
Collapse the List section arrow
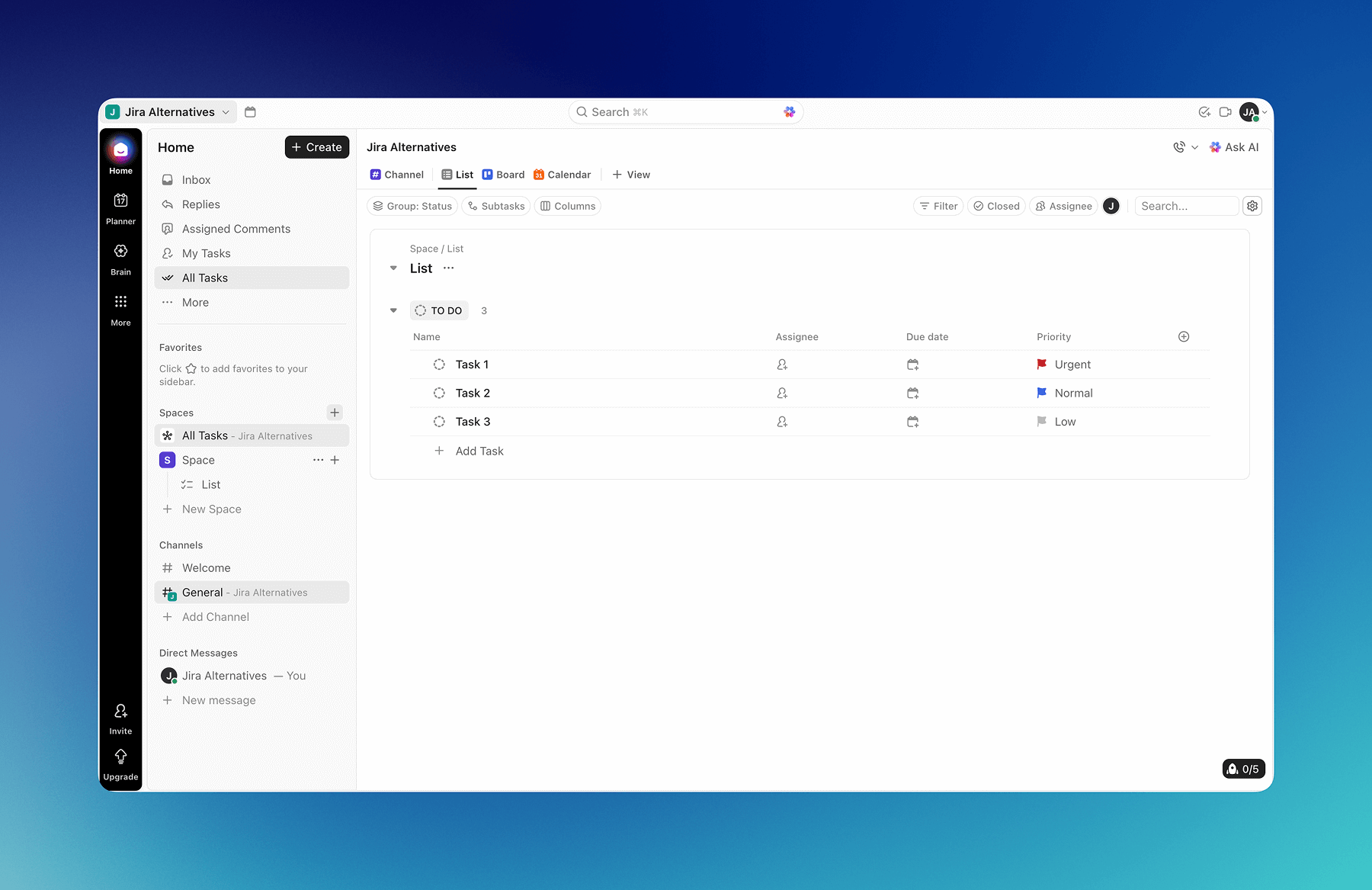tap(393, 268)
